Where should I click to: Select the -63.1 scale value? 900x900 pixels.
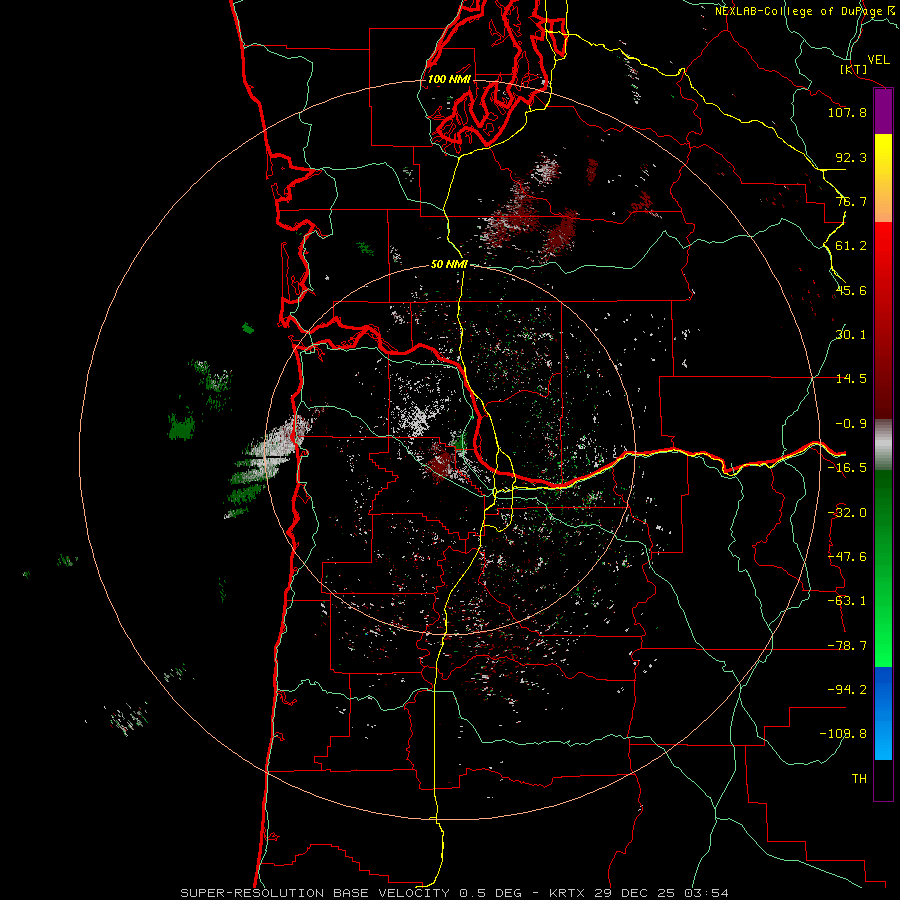tap(847, 601)
